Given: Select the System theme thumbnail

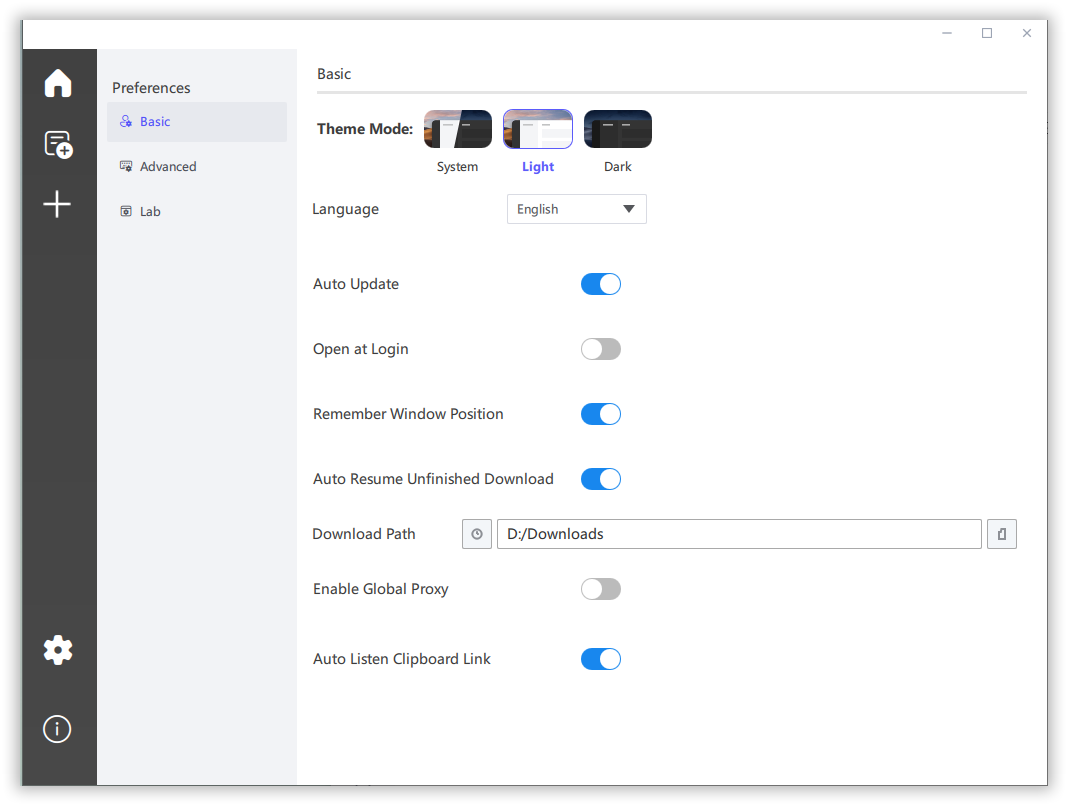Looking at the screenshot, I should pyautogui.click(x=458, y=129).
